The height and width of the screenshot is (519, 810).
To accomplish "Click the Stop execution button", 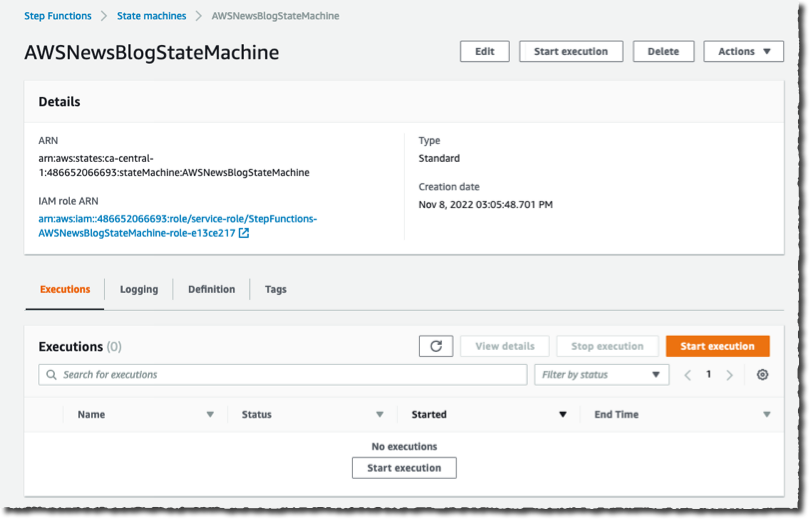I will click(x=607, y=346).
